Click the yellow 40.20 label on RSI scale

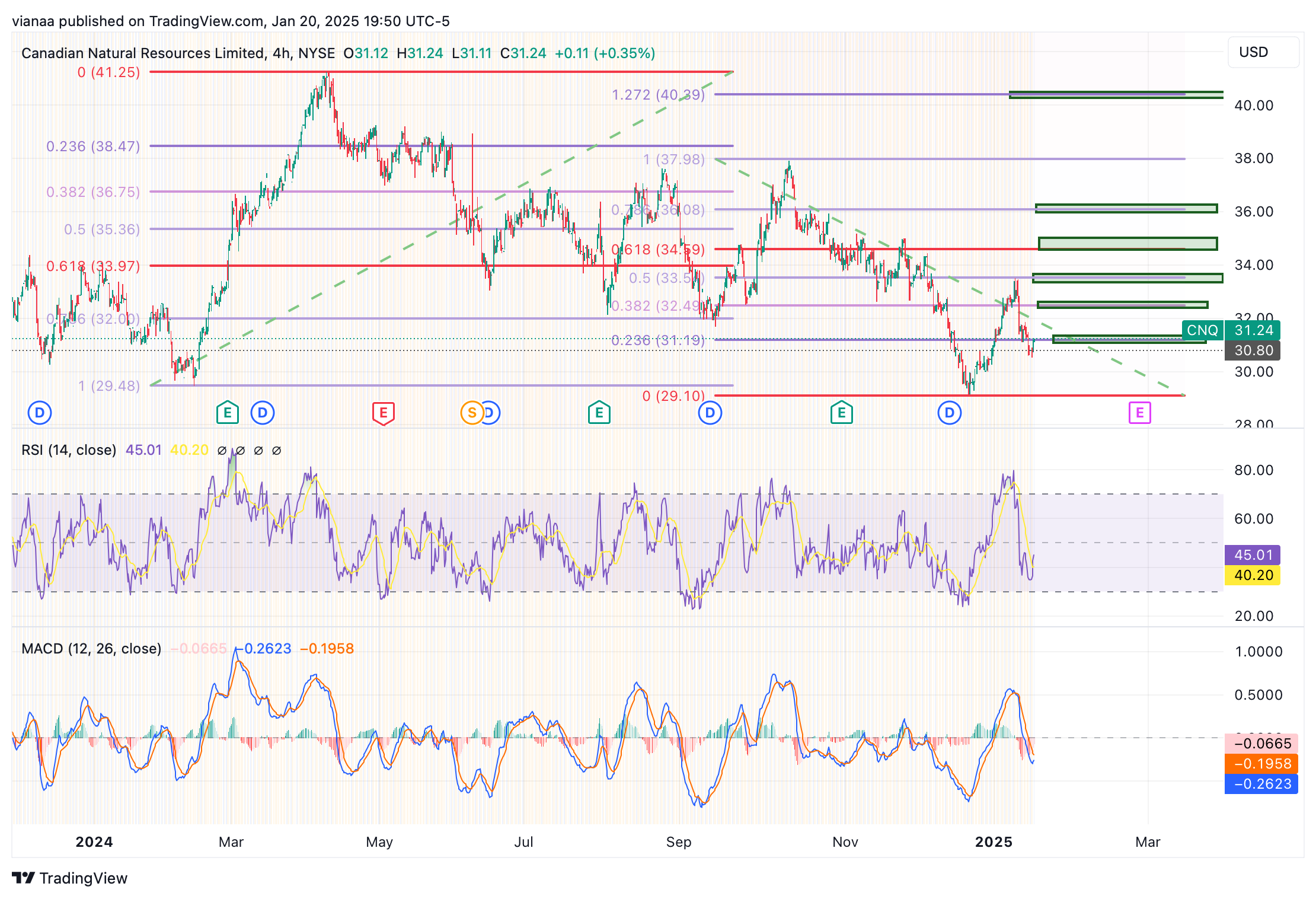coord(1253,575)
